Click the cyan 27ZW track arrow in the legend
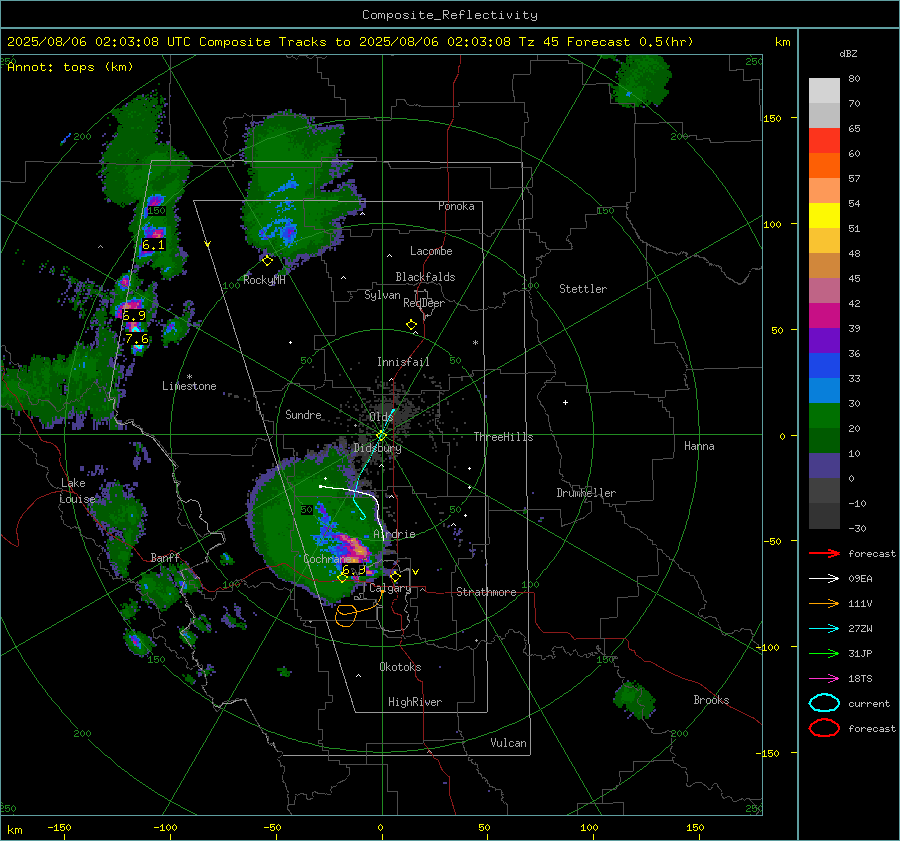Screen dimensions: 900x841 pyautogui.click(x=824, y=629)
